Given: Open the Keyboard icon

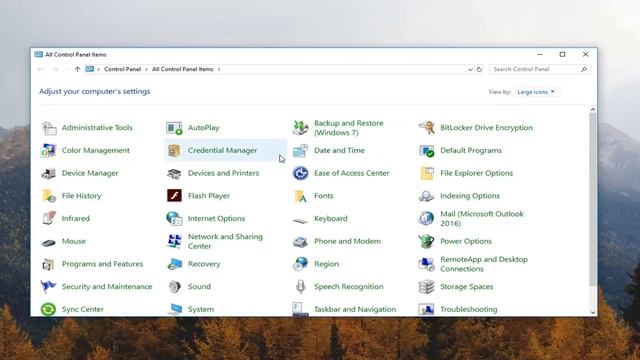Looking at the screenshot, I should pyautogui.click(x=301, y=221).
